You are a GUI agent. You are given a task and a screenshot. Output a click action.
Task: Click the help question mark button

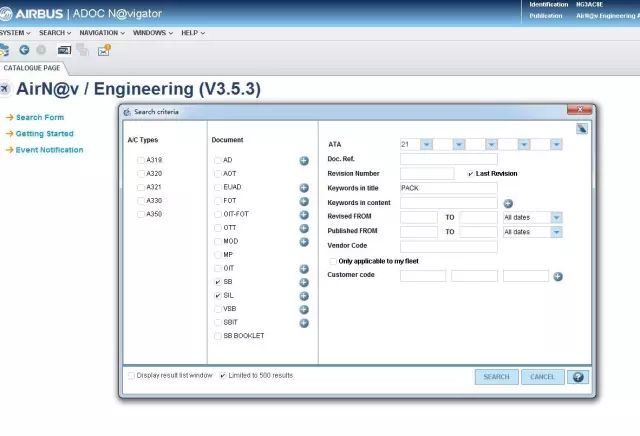tap(578, 377)
